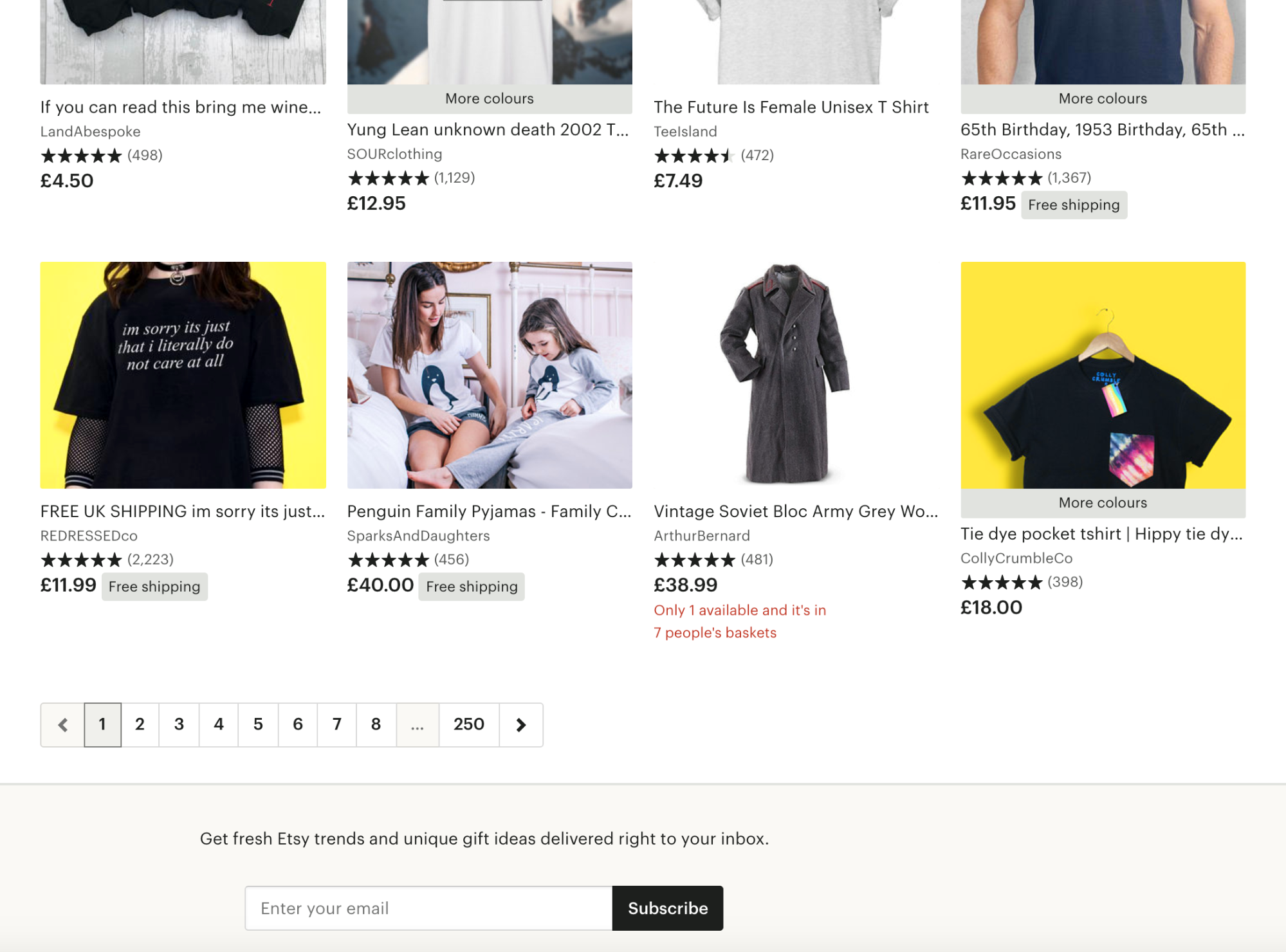Show more colours for Yung Lean shirt
The image size is (1286, 952).
tap(490, 99)
